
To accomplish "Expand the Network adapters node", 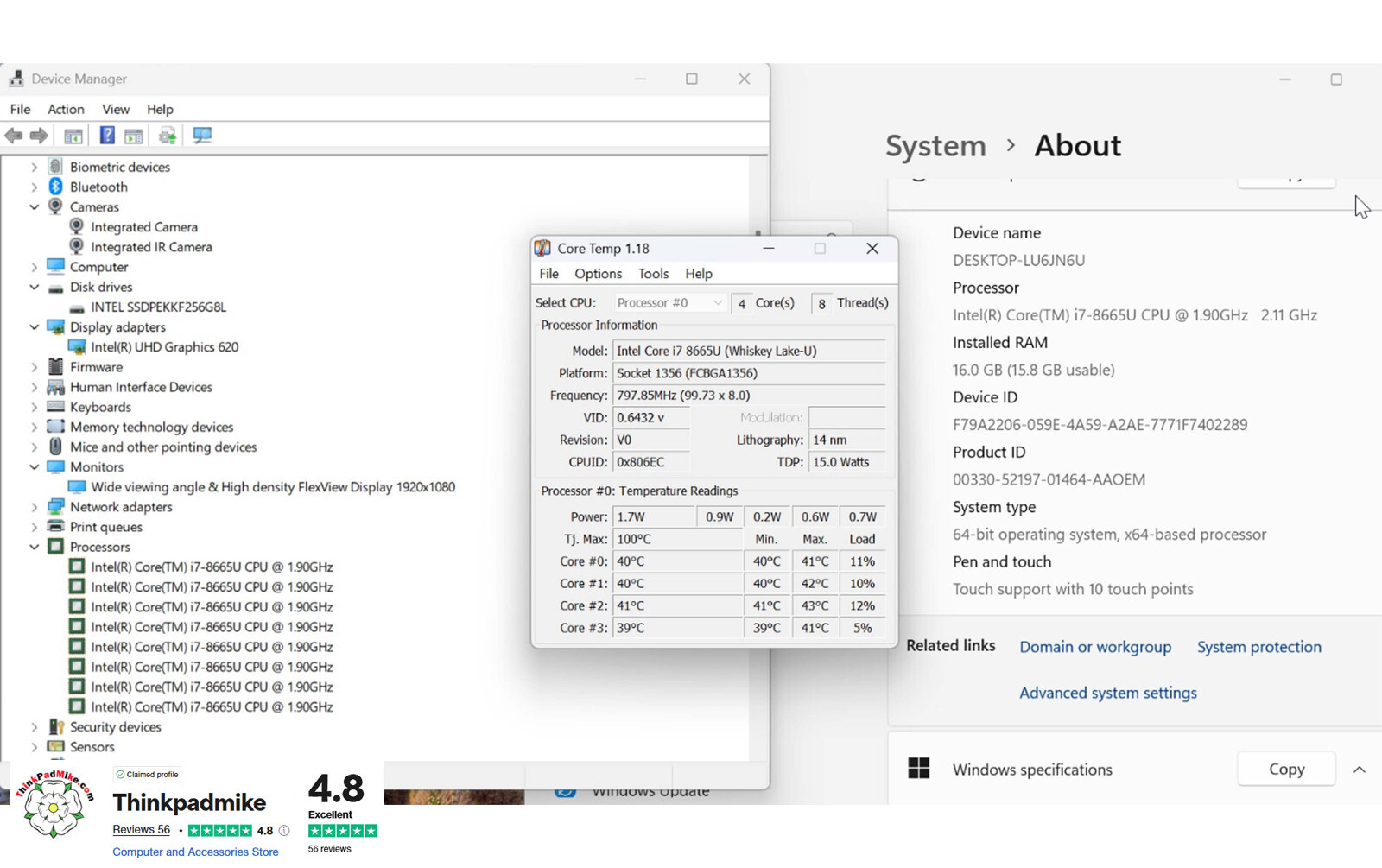I will tap(35, 507).
